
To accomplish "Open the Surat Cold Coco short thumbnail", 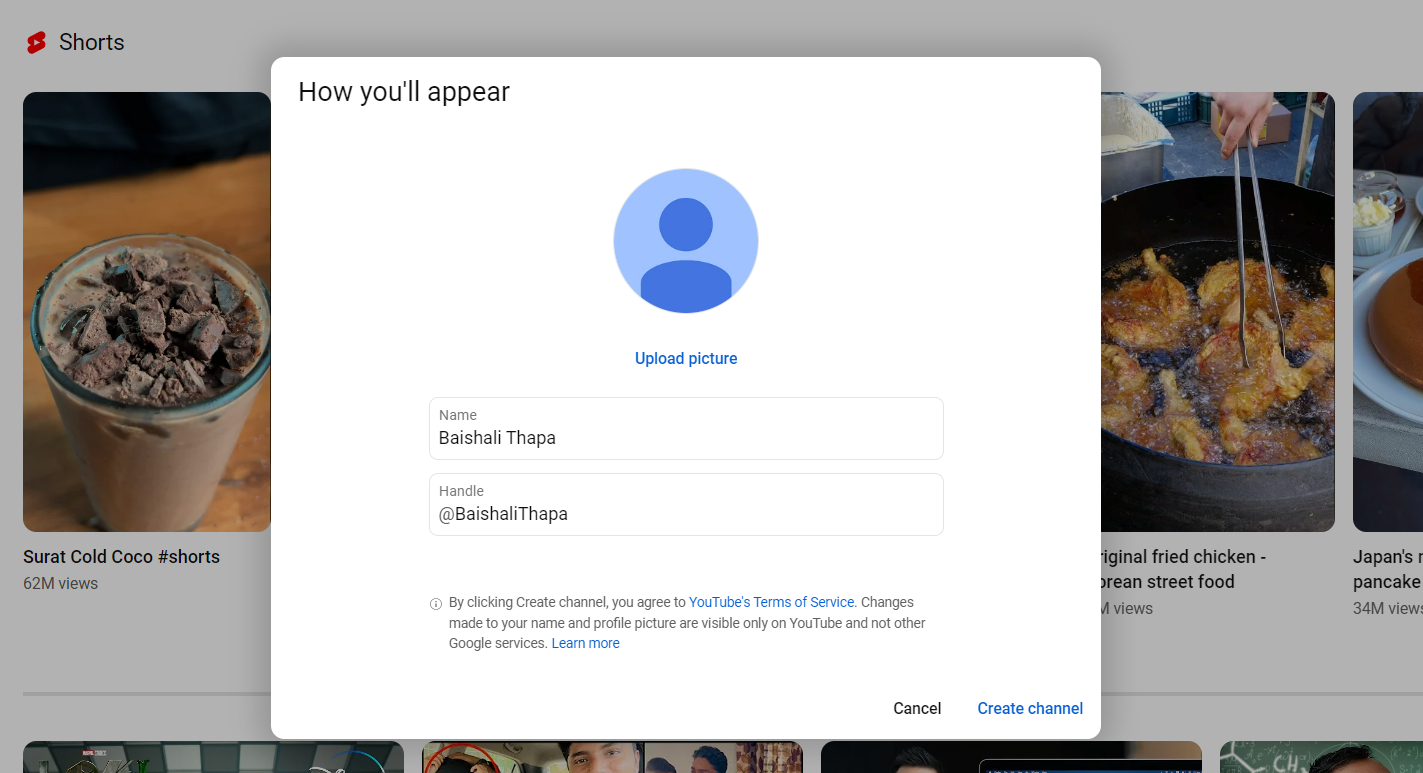I will [147, 312].
